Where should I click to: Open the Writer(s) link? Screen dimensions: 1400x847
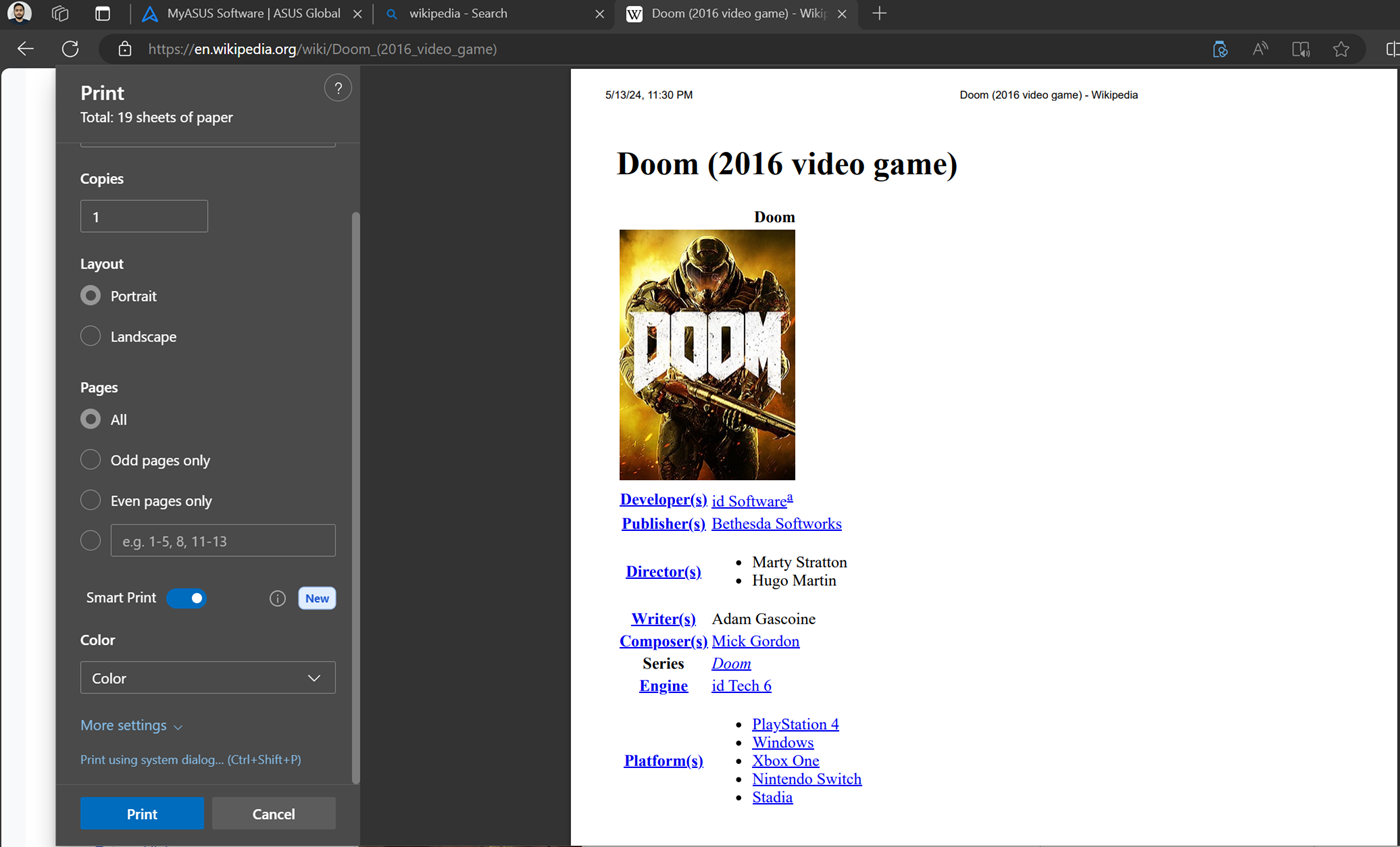coord(664,619)
